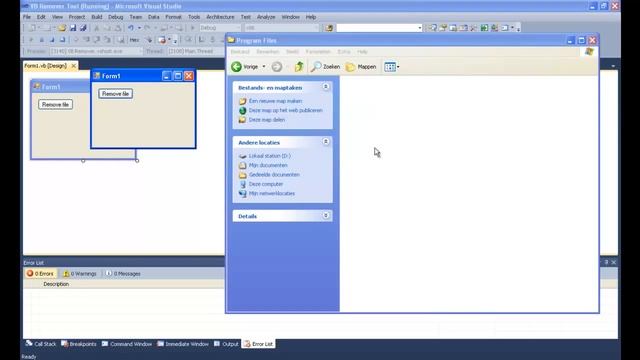The image size is (640, 360).
Task: Open Lokaal station (D:) link
Action: [x=270, y=156]
